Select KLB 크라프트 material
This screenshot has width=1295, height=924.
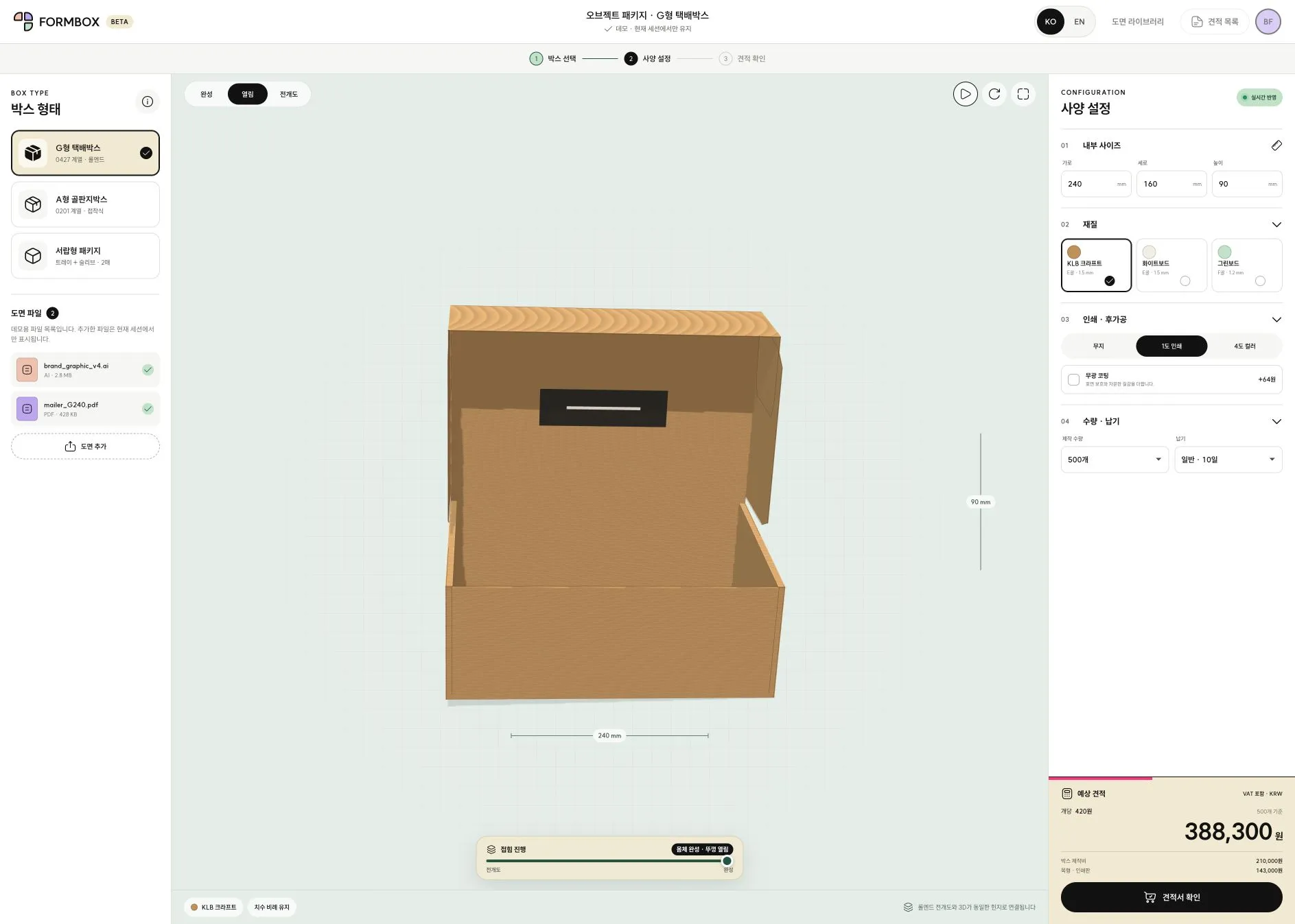point(1096,265)
